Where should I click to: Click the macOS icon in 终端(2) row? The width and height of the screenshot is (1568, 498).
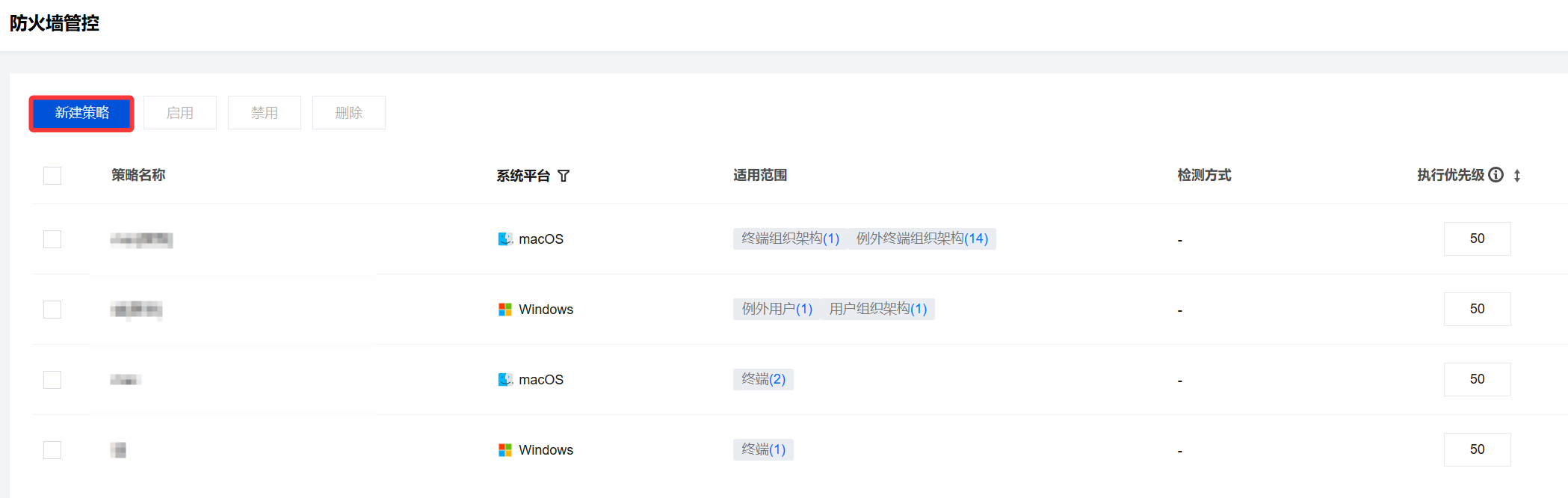coord(505,380)
